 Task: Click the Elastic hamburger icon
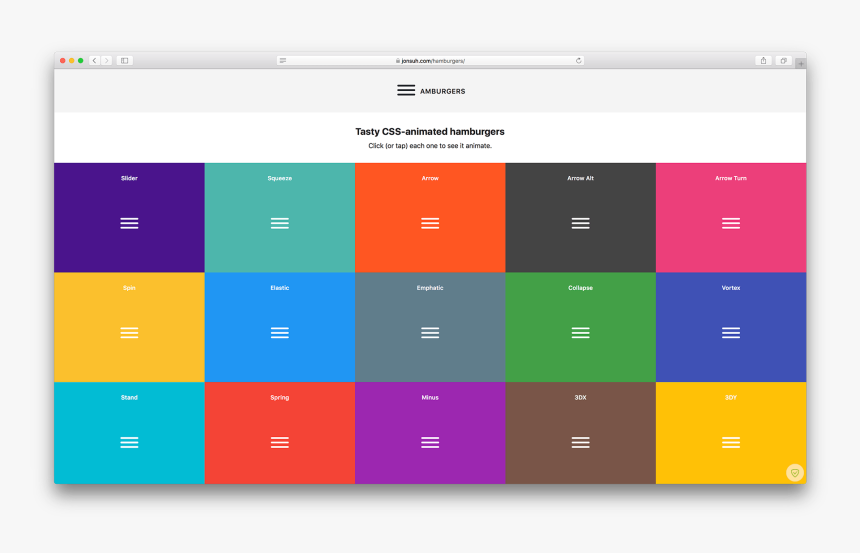[280, 333]
